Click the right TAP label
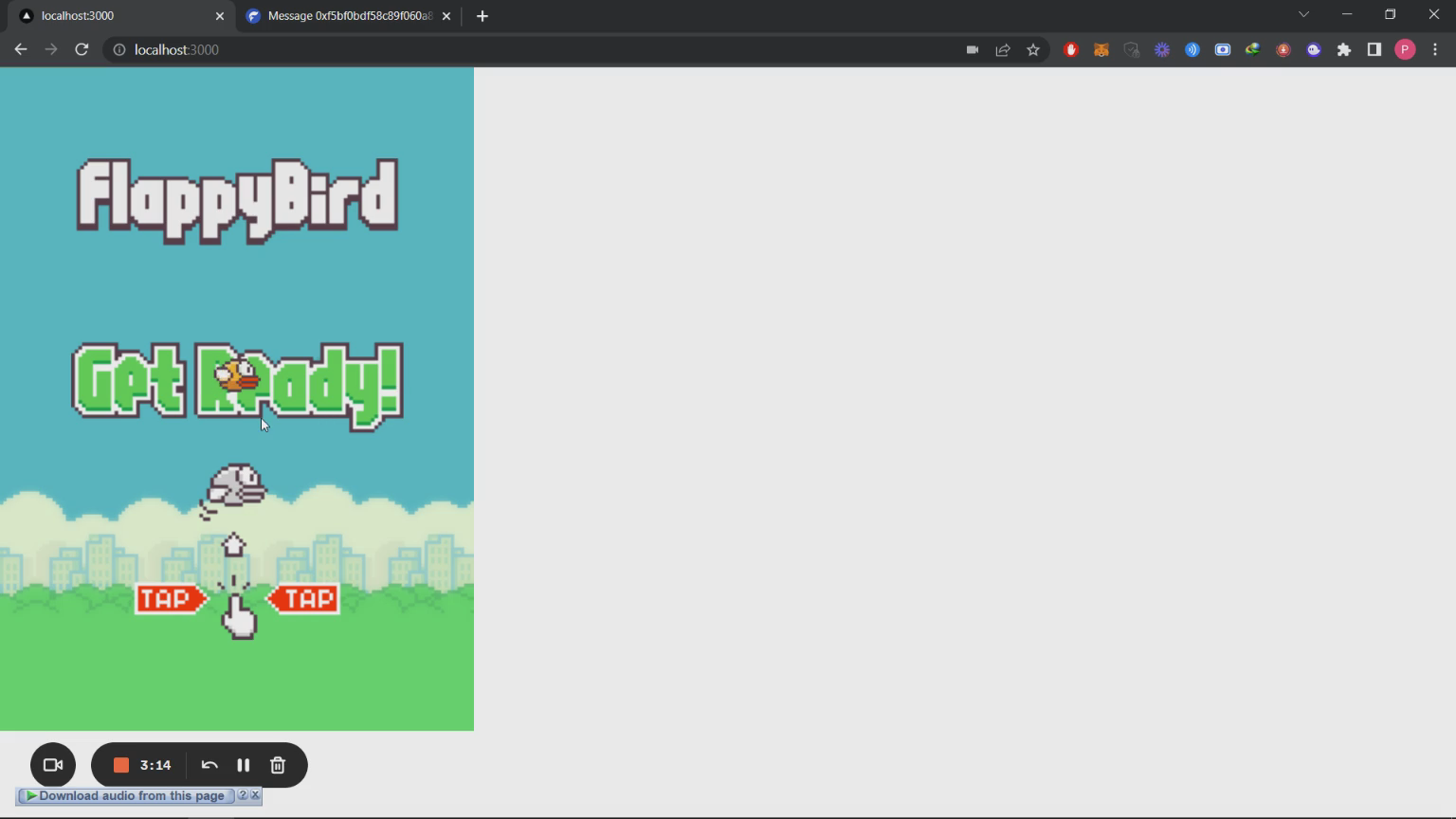 click(x=303, y=599)
